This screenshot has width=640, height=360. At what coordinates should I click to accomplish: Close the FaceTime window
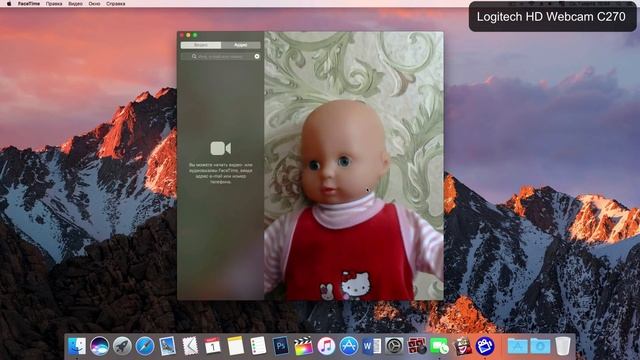point(182,36)
